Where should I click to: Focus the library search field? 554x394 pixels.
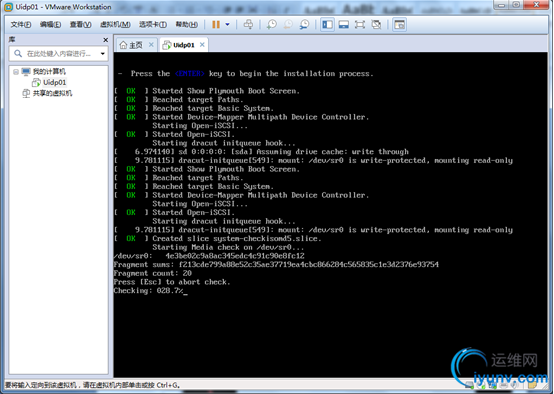click(x=59, y=54)
